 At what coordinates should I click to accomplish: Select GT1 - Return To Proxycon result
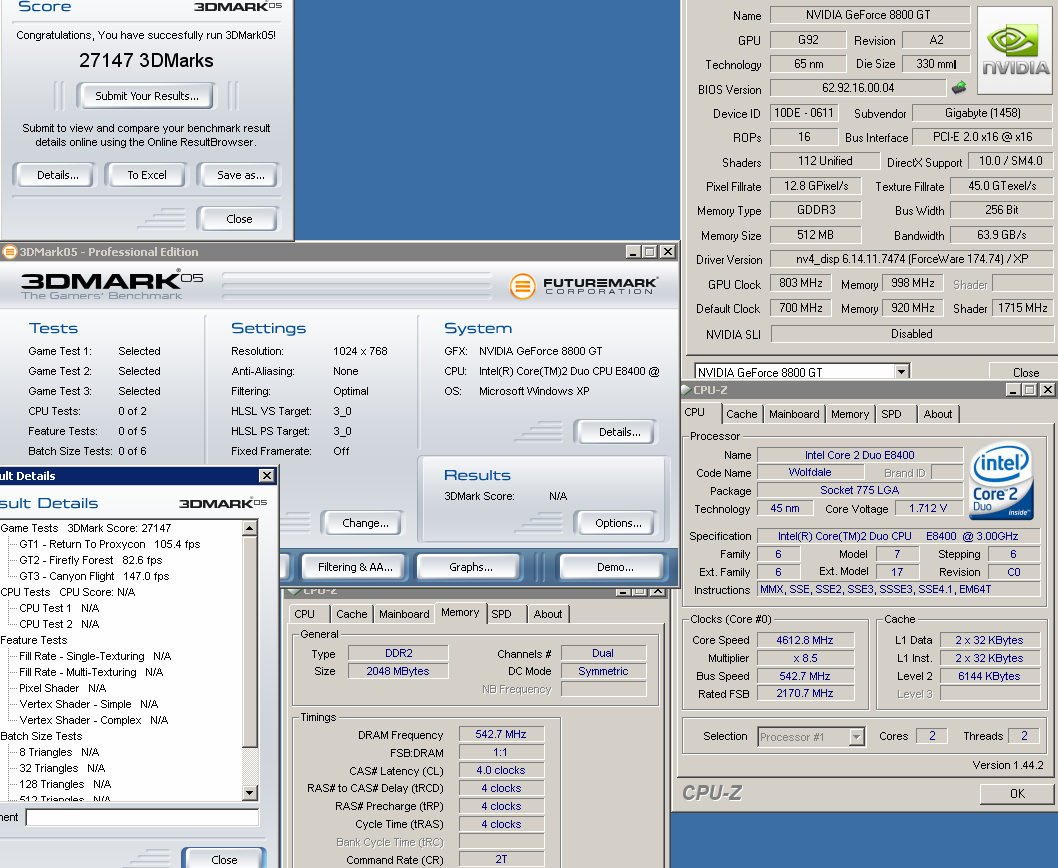click(x=110, y=544)
